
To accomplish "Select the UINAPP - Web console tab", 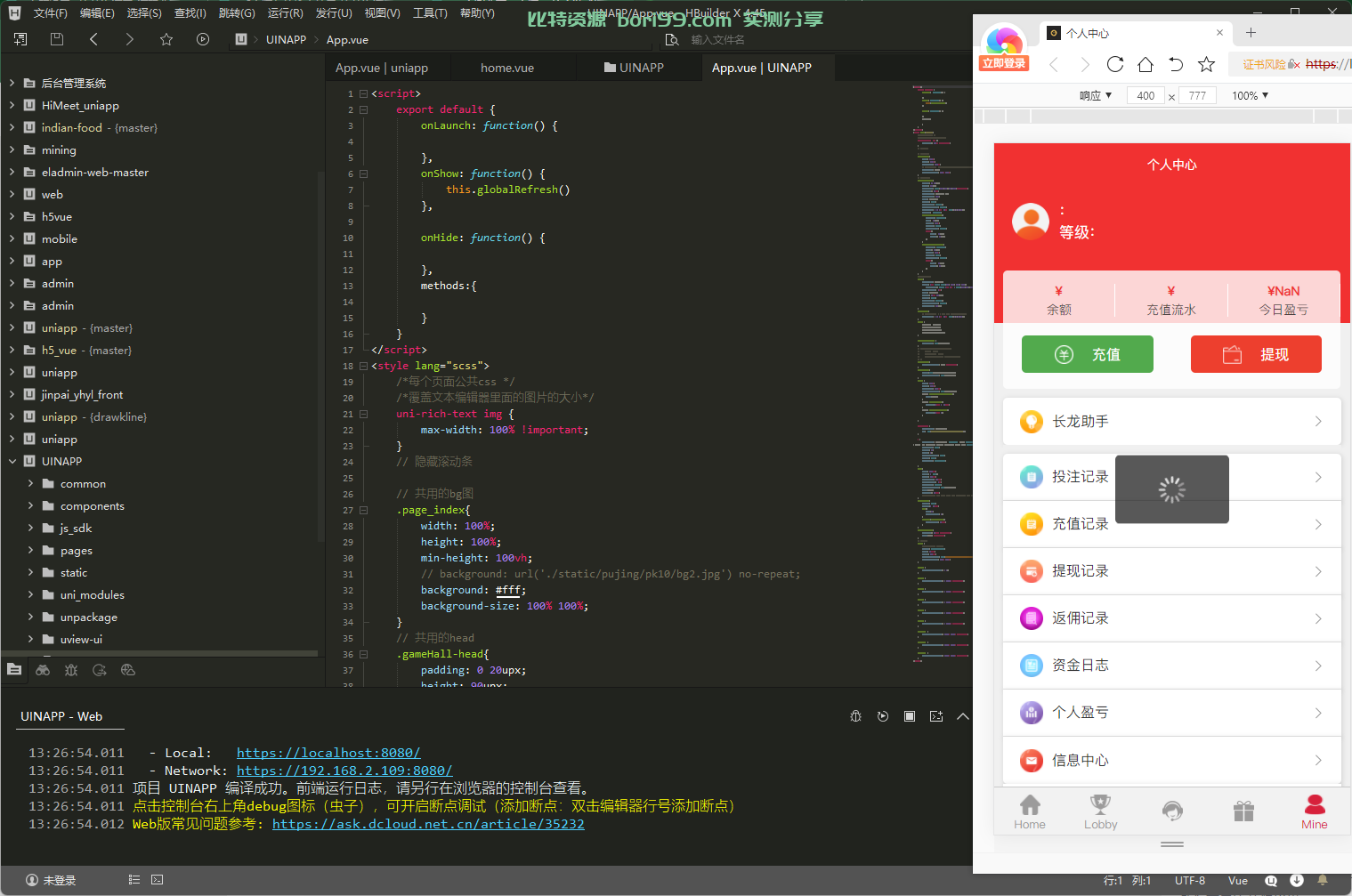I will [61, 716].
